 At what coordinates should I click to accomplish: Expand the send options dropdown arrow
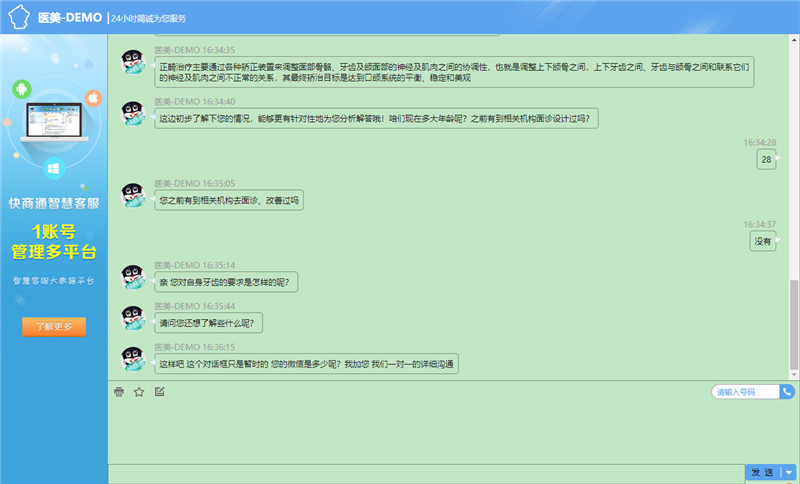[788, 472]
